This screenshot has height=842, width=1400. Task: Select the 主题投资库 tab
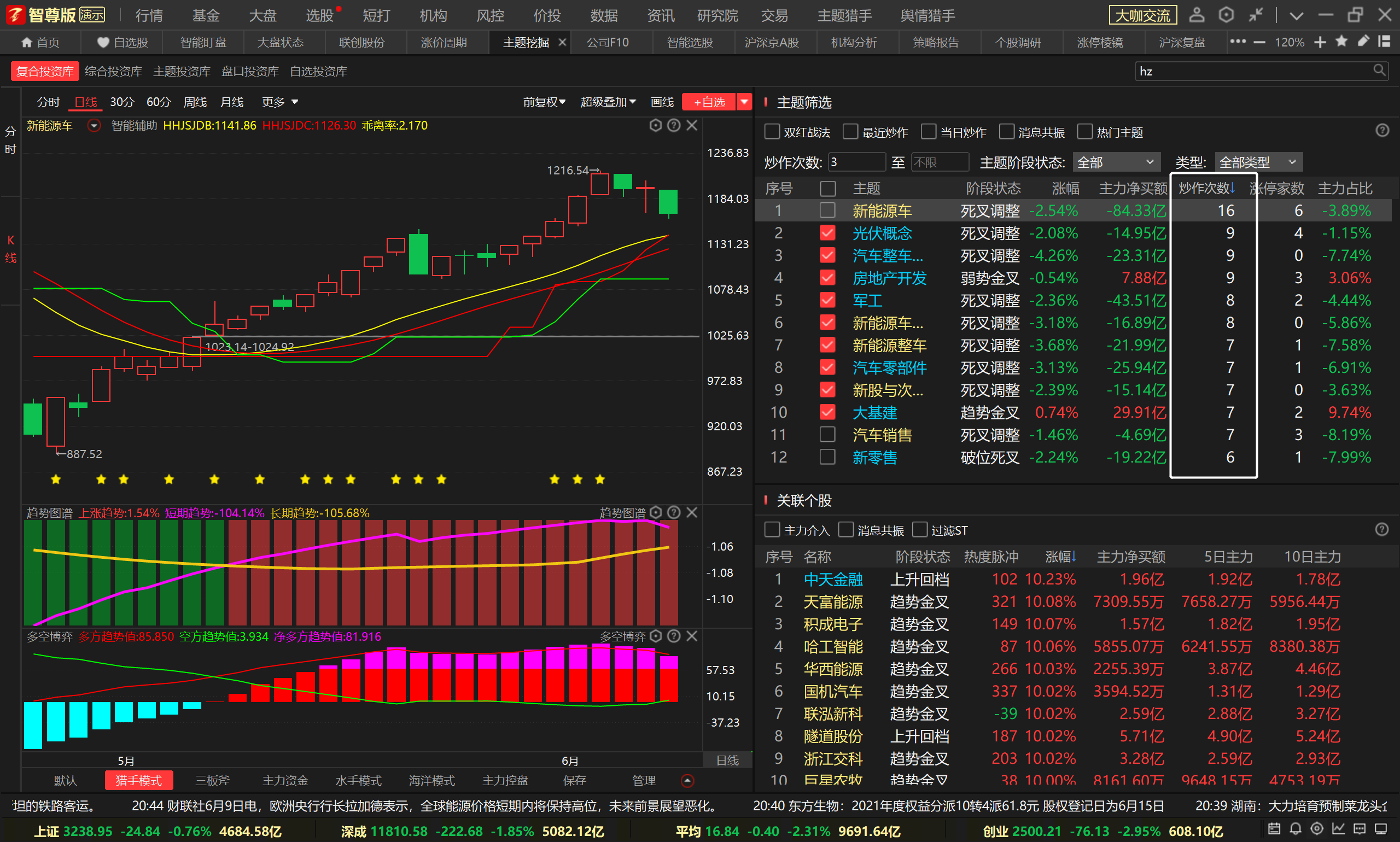pyautogui.click(x=182, y=71)
